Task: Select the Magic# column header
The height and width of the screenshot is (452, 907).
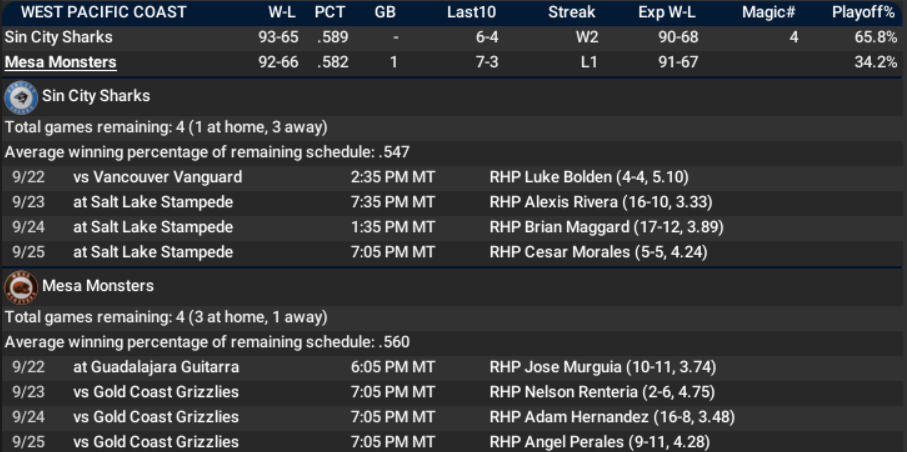Action: click(x=769, y=13)
